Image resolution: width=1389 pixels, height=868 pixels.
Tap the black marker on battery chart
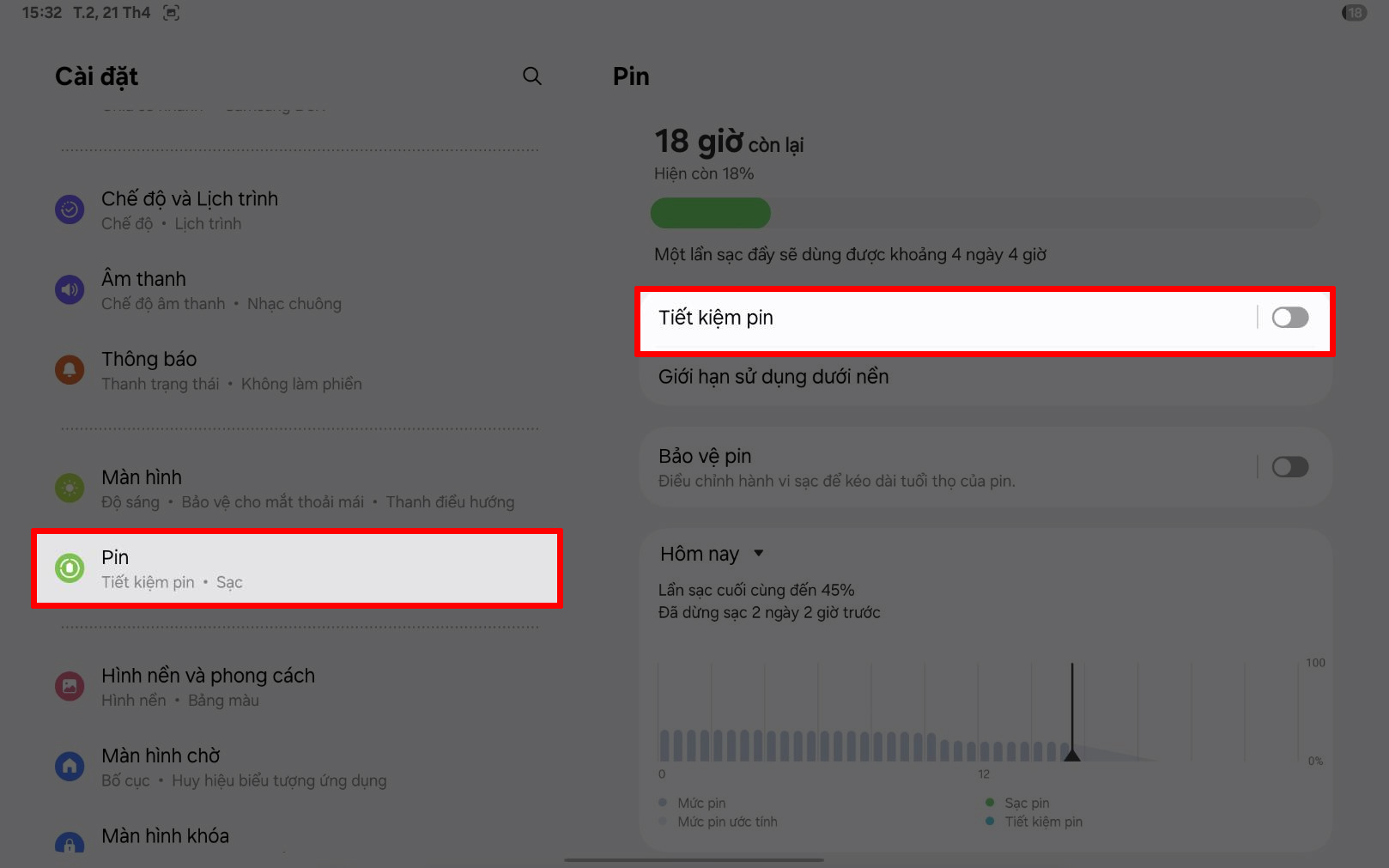coord(1071,754)
